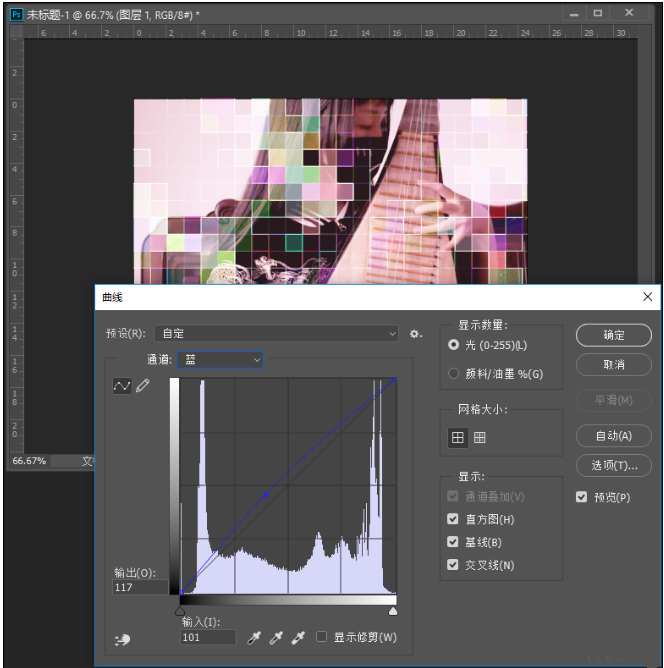Select the top-right curve endpoint
Image resolution: width=664 pixels, height=668 pixels.
point(394,380)
